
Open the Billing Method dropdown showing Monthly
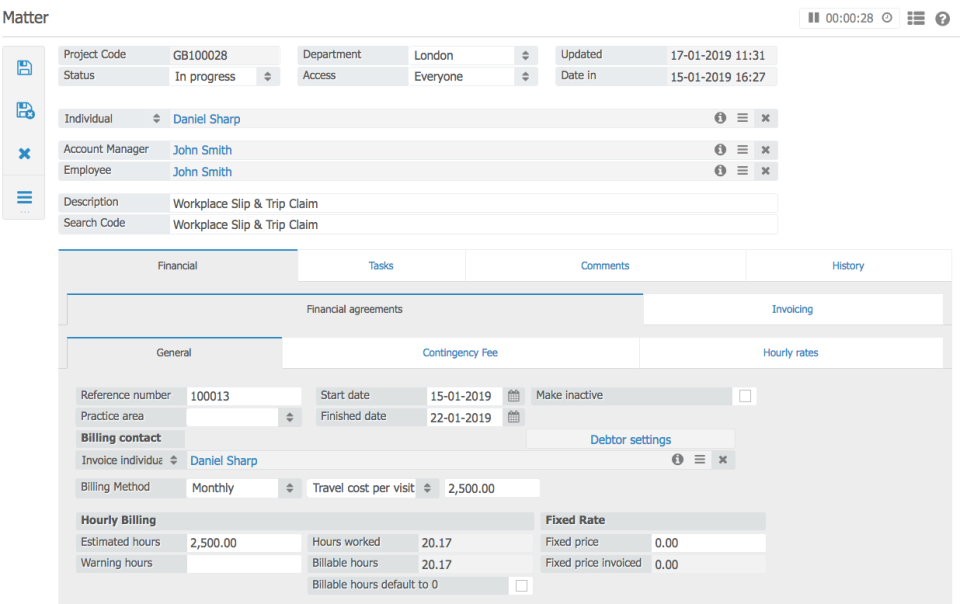click(x=288, y=487)
